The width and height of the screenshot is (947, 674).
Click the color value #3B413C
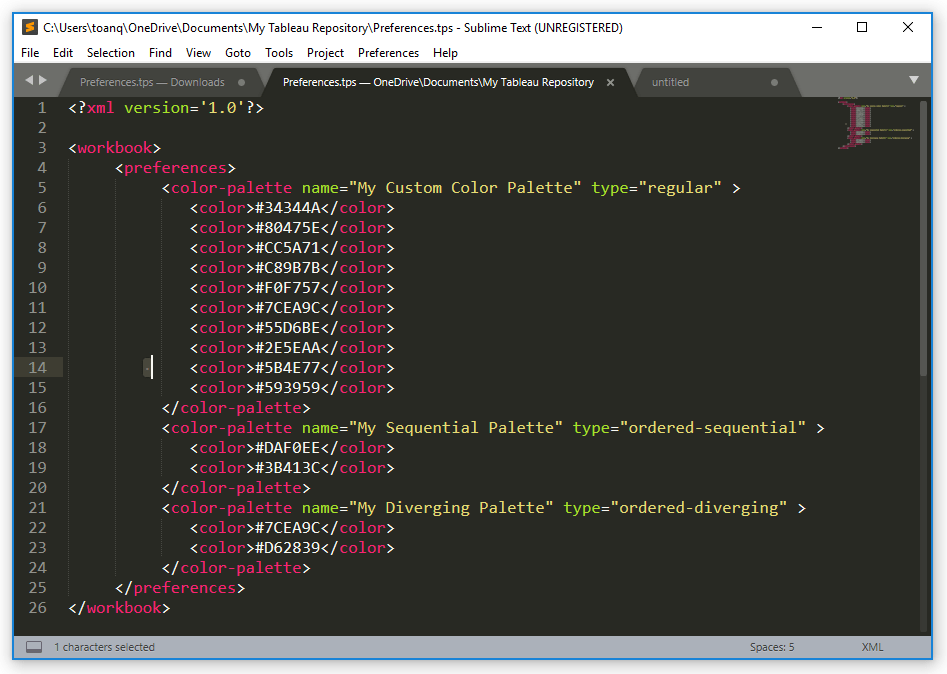[x=287, y=467]
